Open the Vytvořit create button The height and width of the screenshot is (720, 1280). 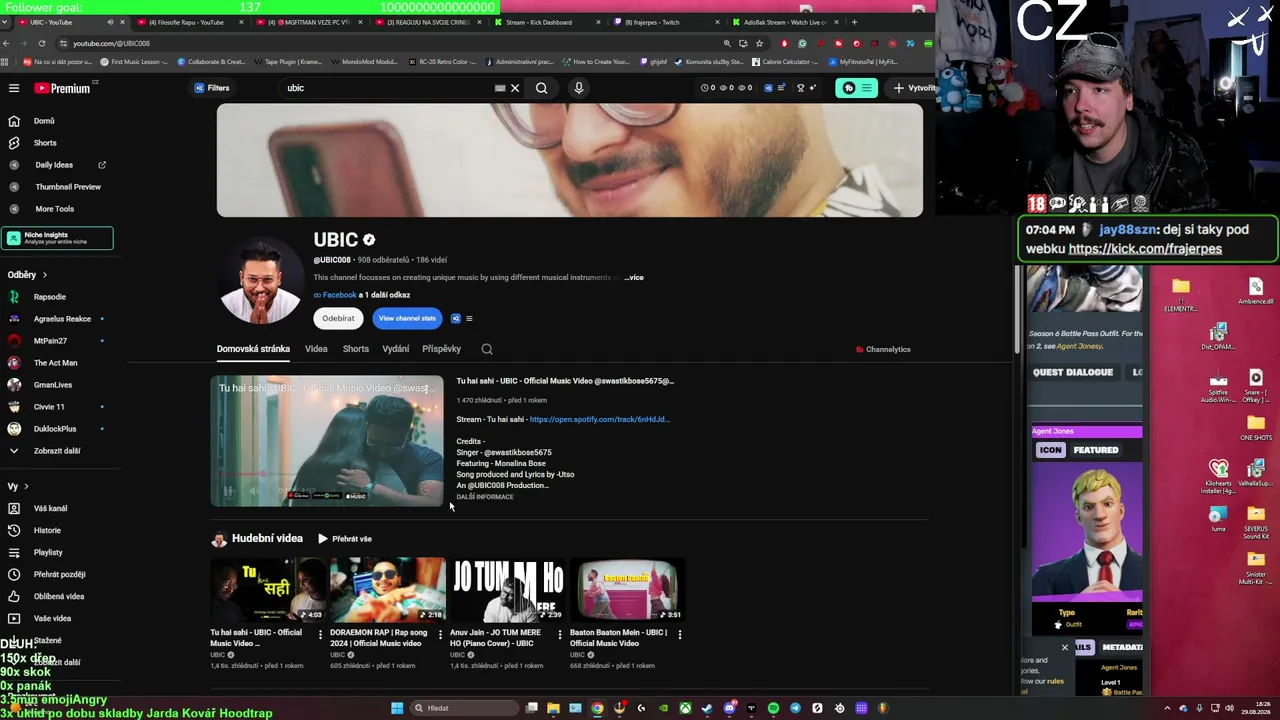coord(913,88)
